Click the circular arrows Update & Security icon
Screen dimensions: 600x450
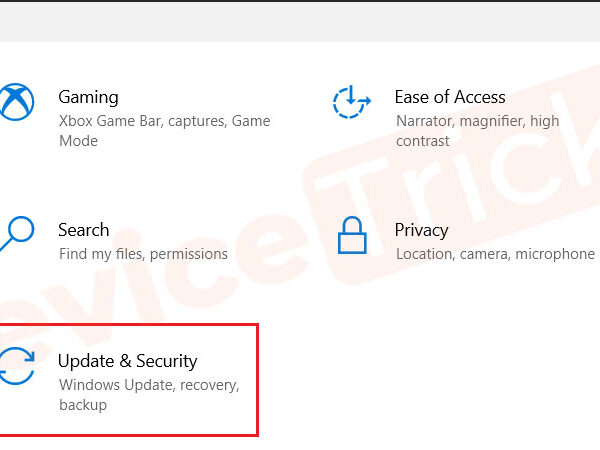[x=17, y=365]
